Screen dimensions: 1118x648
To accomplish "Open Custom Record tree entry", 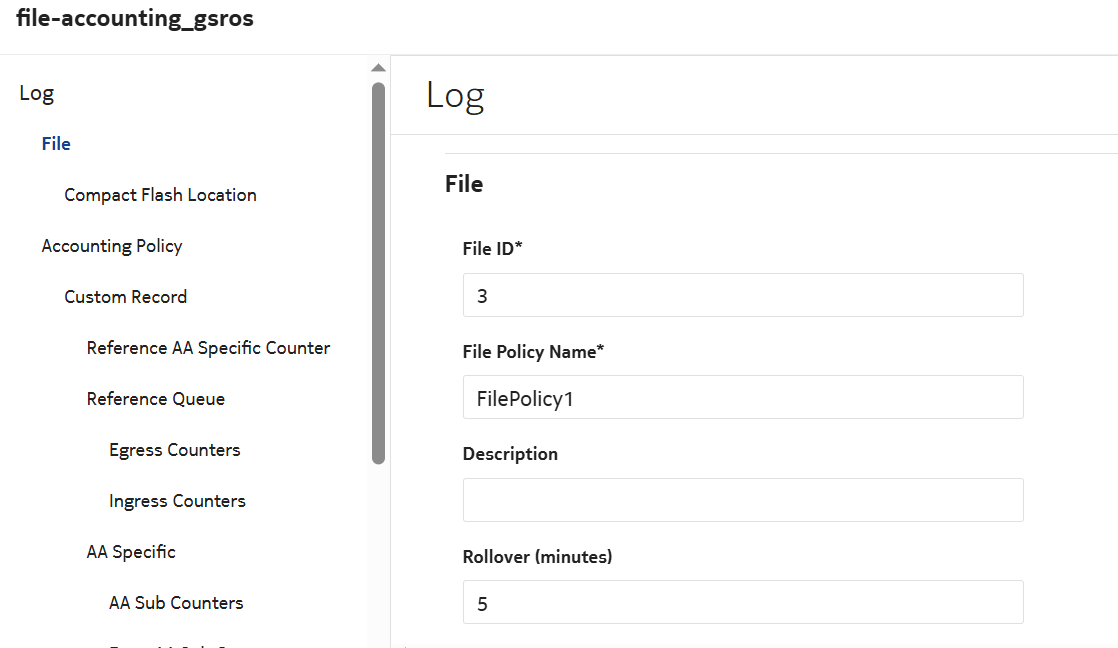I will 125,297.
